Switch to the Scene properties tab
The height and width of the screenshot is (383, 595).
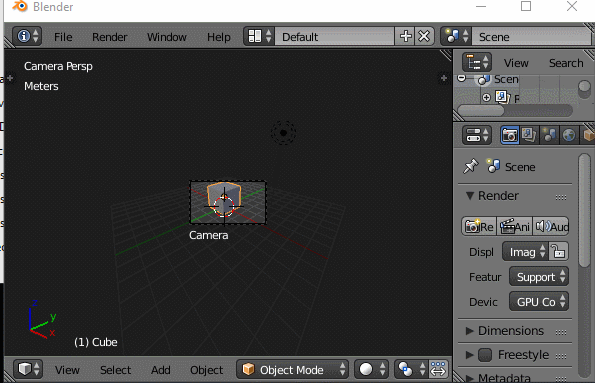[x=549, y=135]
